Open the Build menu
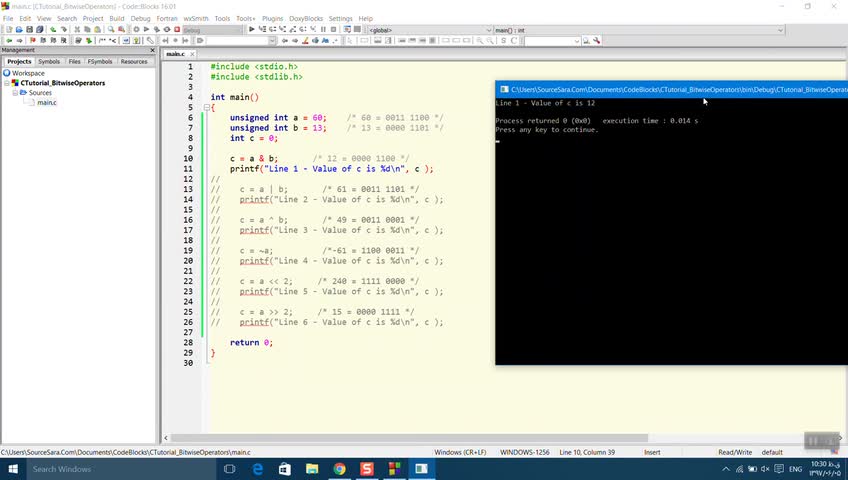This screenshot has height=480, width=848. (117, 18)
